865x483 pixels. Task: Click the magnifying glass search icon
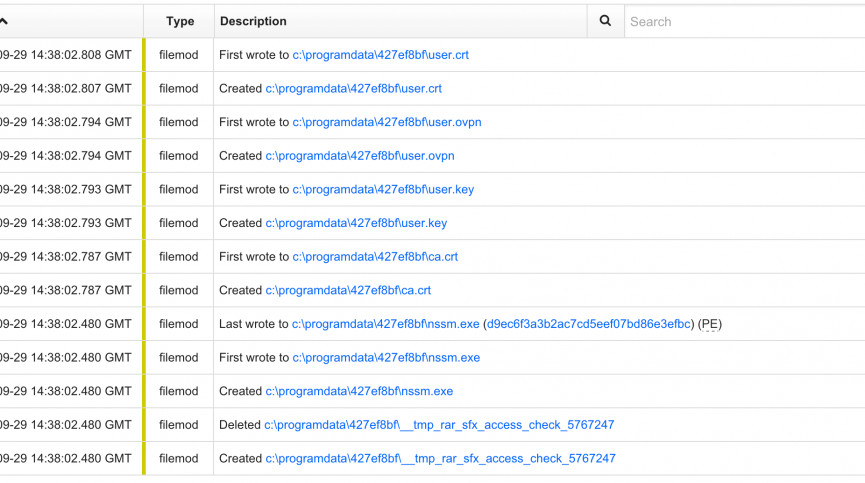tap(605, 21)
